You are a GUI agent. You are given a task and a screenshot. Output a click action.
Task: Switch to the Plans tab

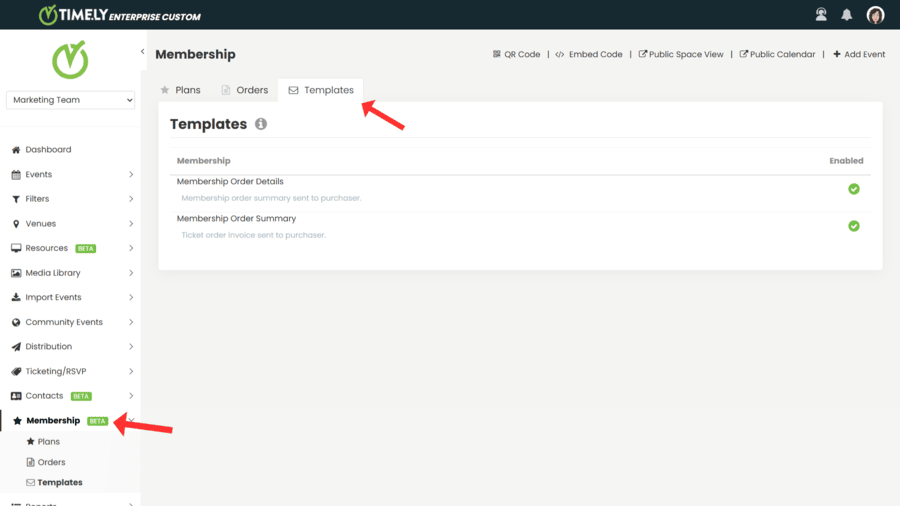pyautogui.click(x=180, y=90)
